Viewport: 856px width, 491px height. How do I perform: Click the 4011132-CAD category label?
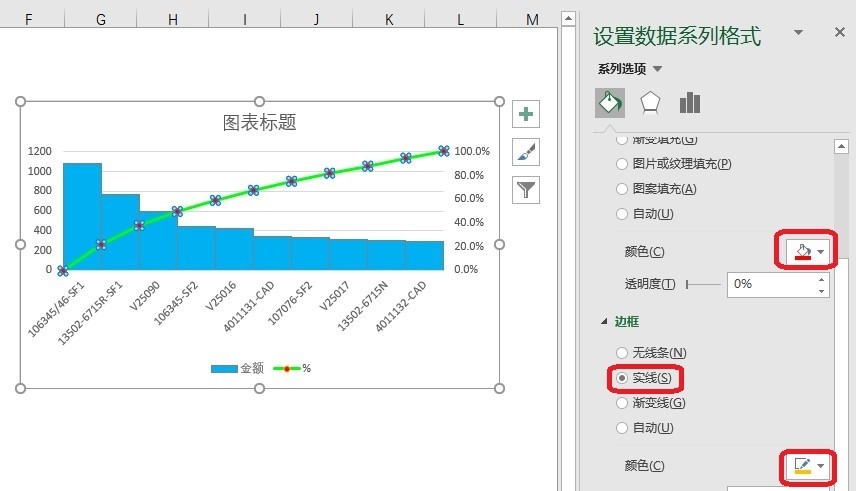pos(400,306)
